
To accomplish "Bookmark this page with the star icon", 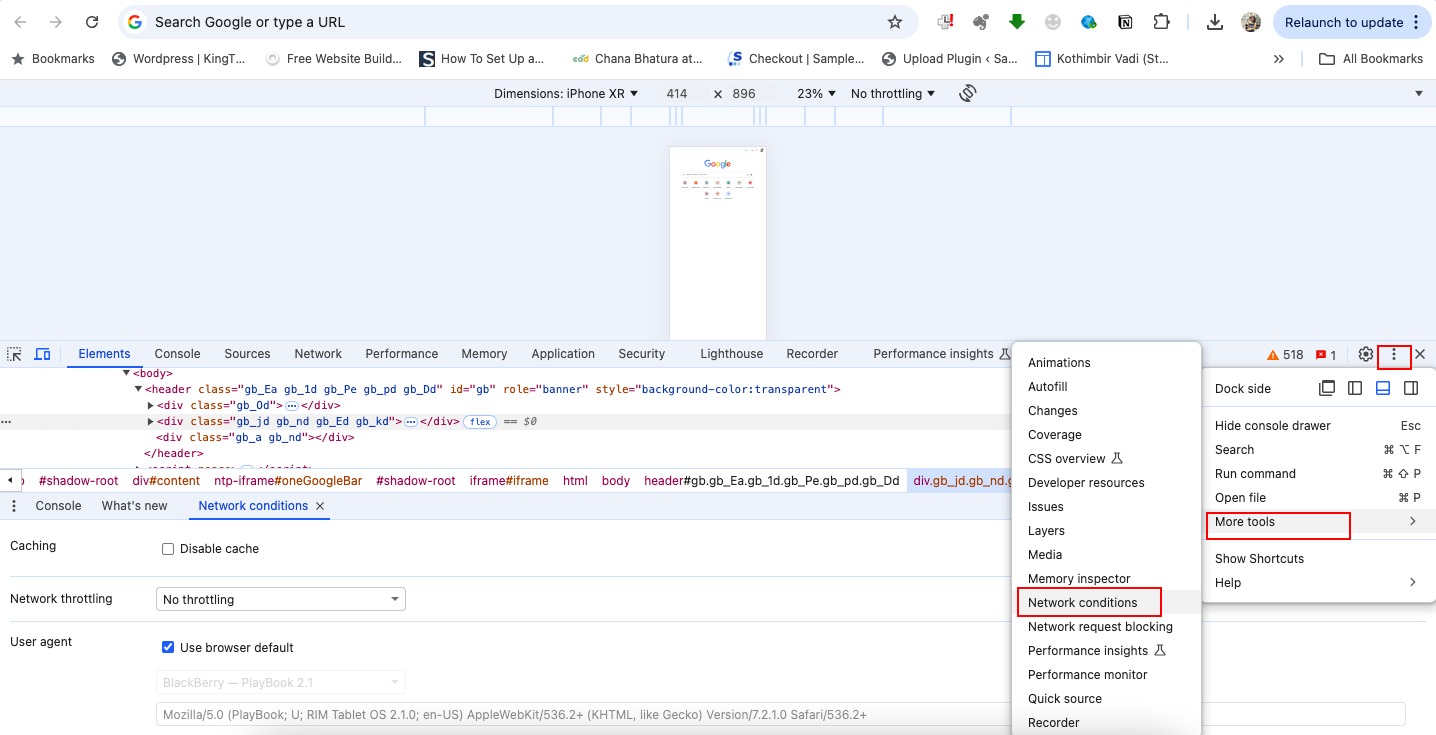I will (895, 22).
